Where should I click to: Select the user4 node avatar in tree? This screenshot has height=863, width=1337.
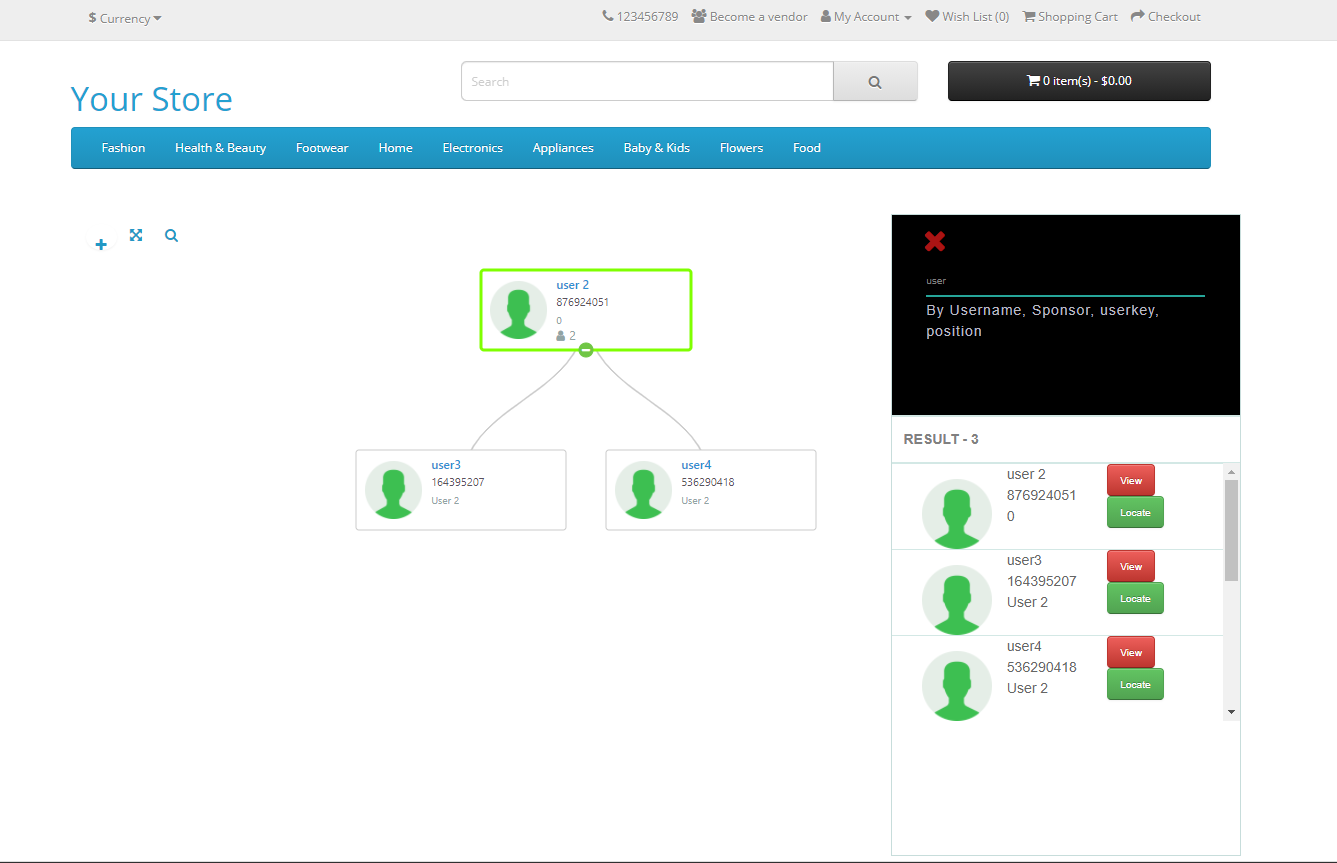coord(643,490)
